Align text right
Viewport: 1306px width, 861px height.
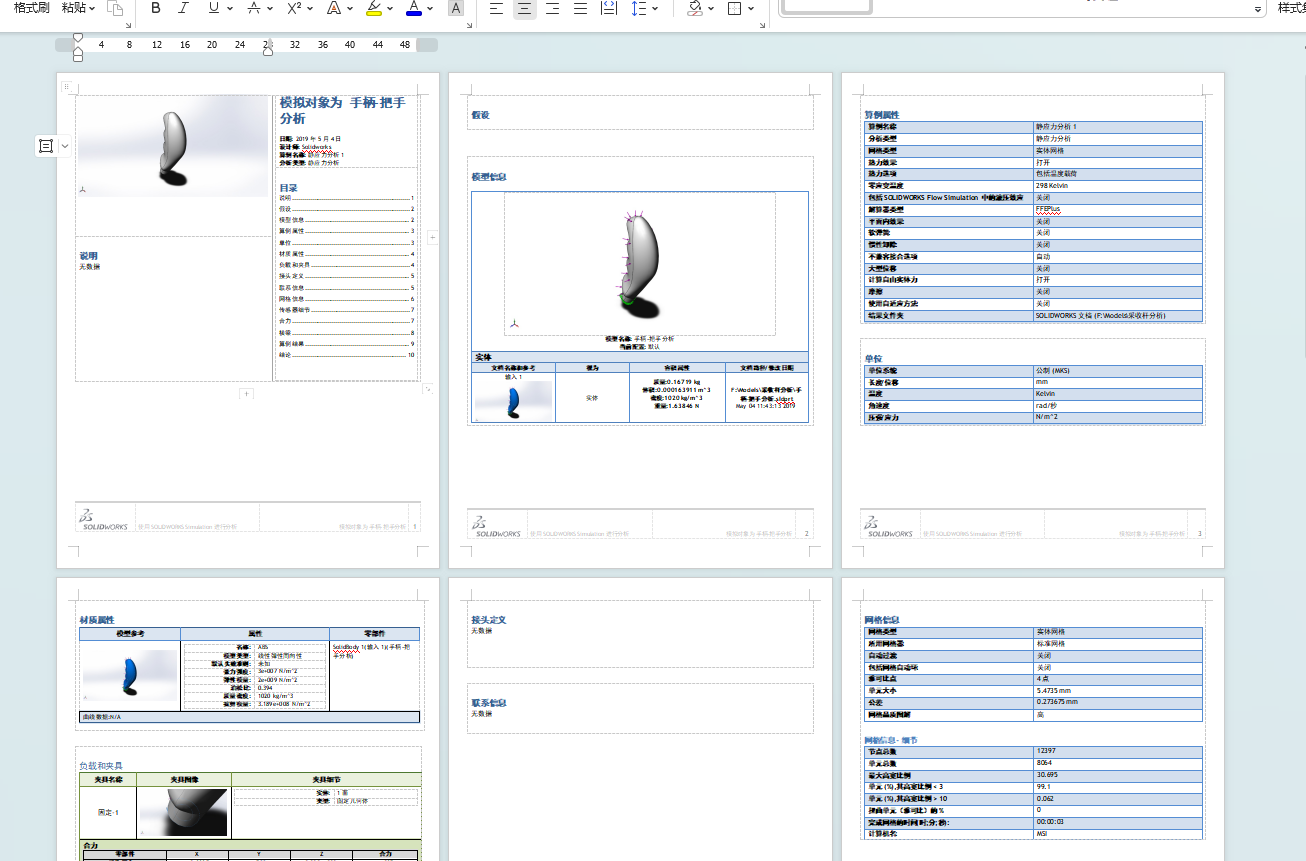(x=552, y=8)
